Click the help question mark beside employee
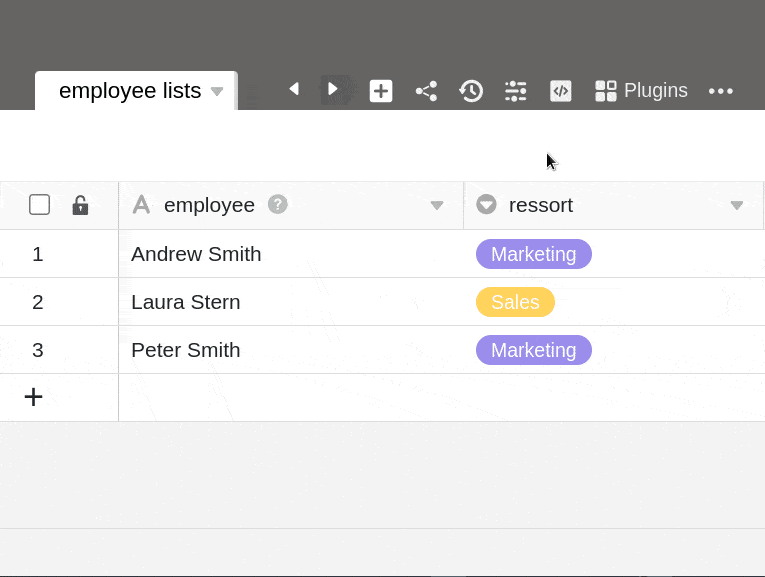 (278, 204)
